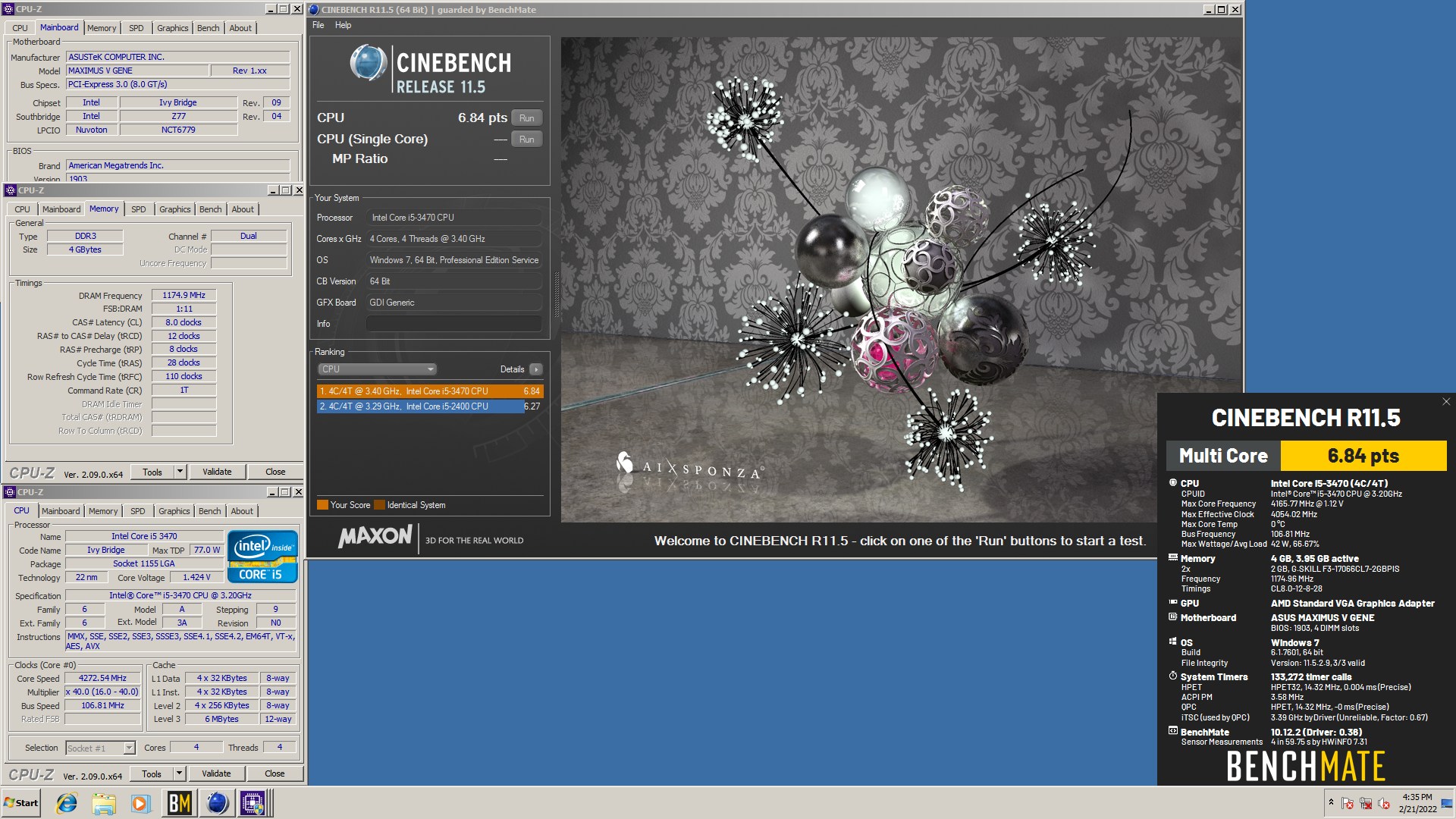1456x819 pixels.
Task: Click Close in the Memory CPU-Z window
Action: 275,472
